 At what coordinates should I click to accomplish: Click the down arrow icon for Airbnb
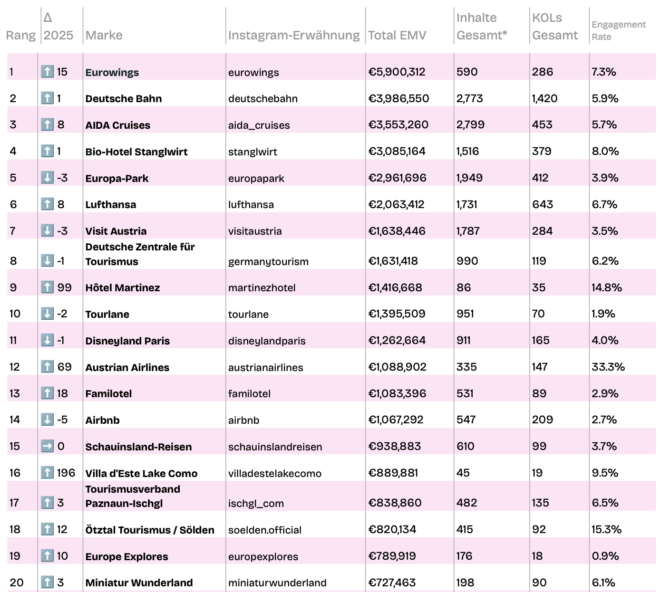pos(47,419)
